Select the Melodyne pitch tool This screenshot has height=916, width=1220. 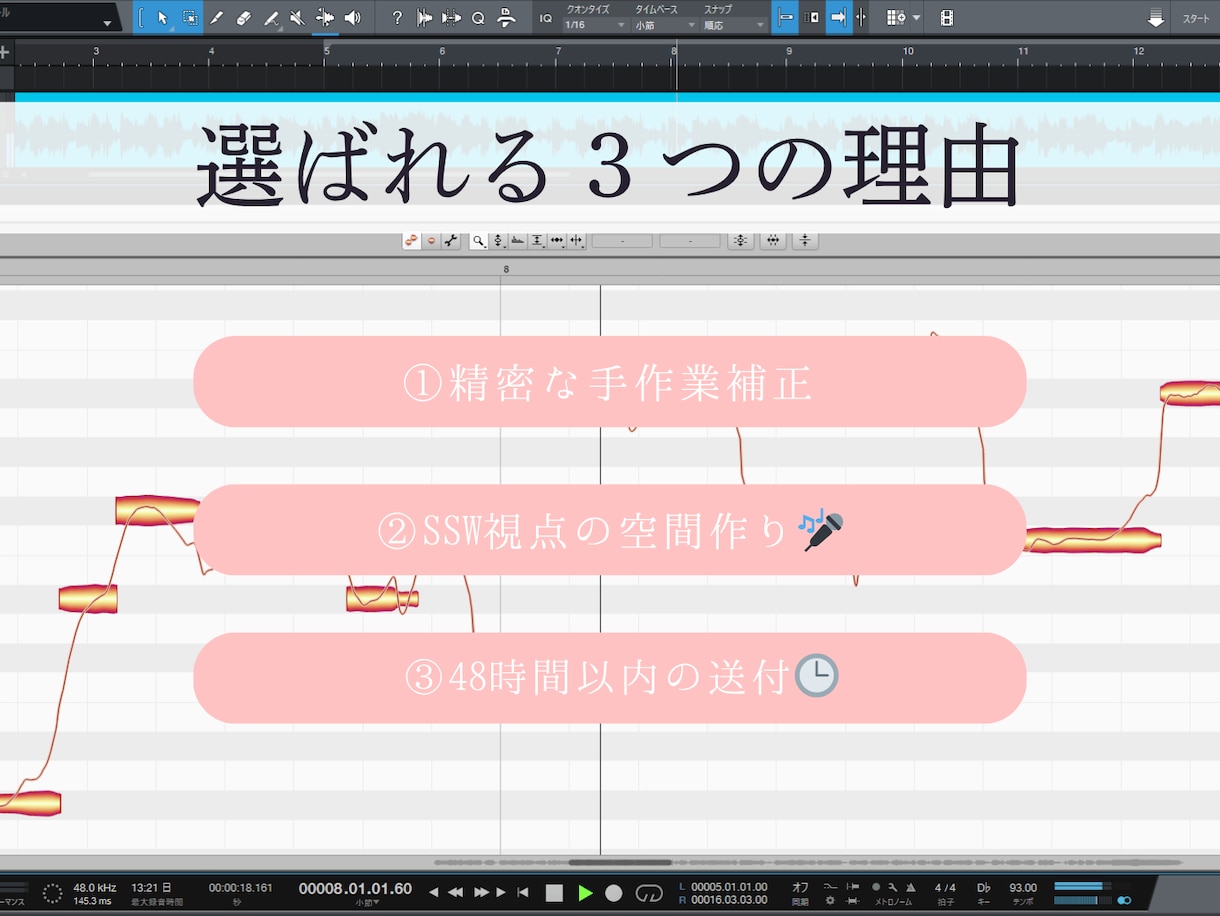pos(498,240)
